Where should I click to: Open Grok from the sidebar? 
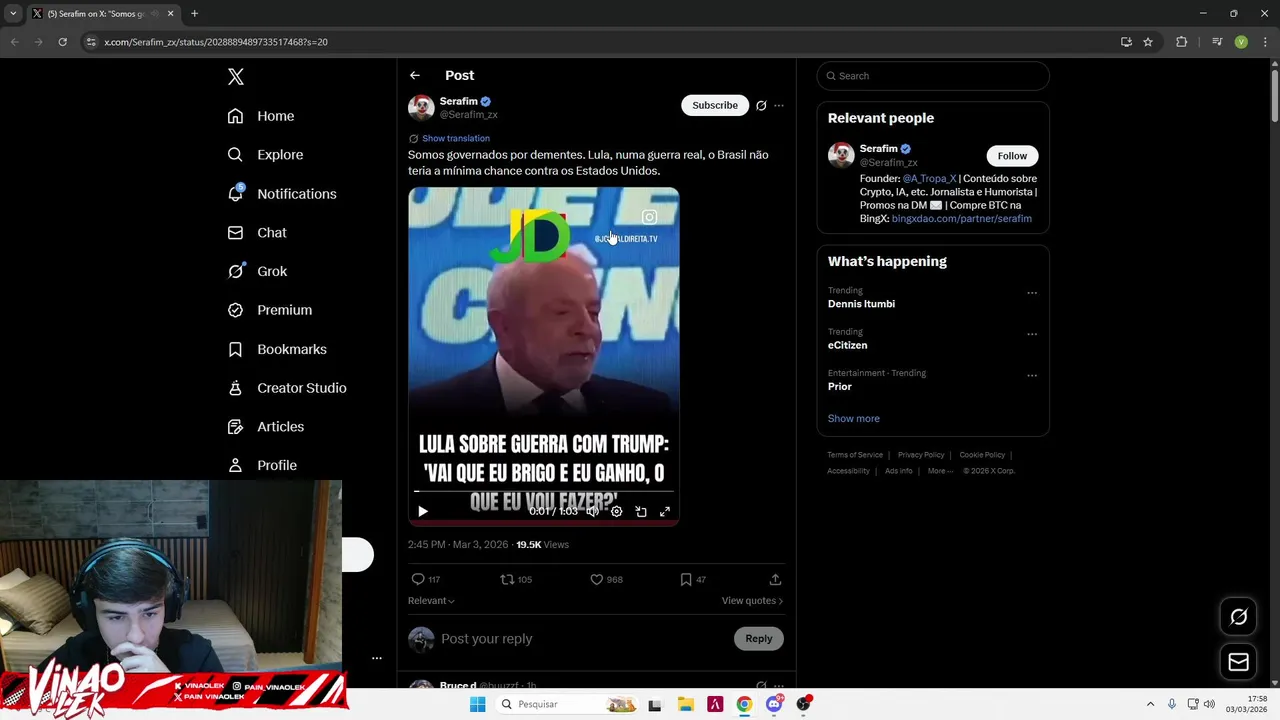pos(257,271)
